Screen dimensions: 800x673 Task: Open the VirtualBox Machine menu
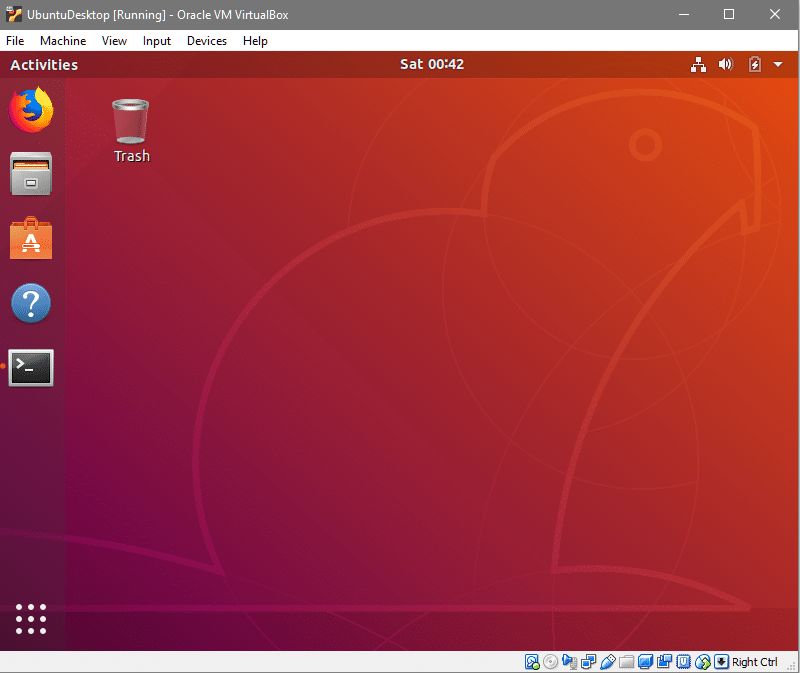click(x=63, y=41)
